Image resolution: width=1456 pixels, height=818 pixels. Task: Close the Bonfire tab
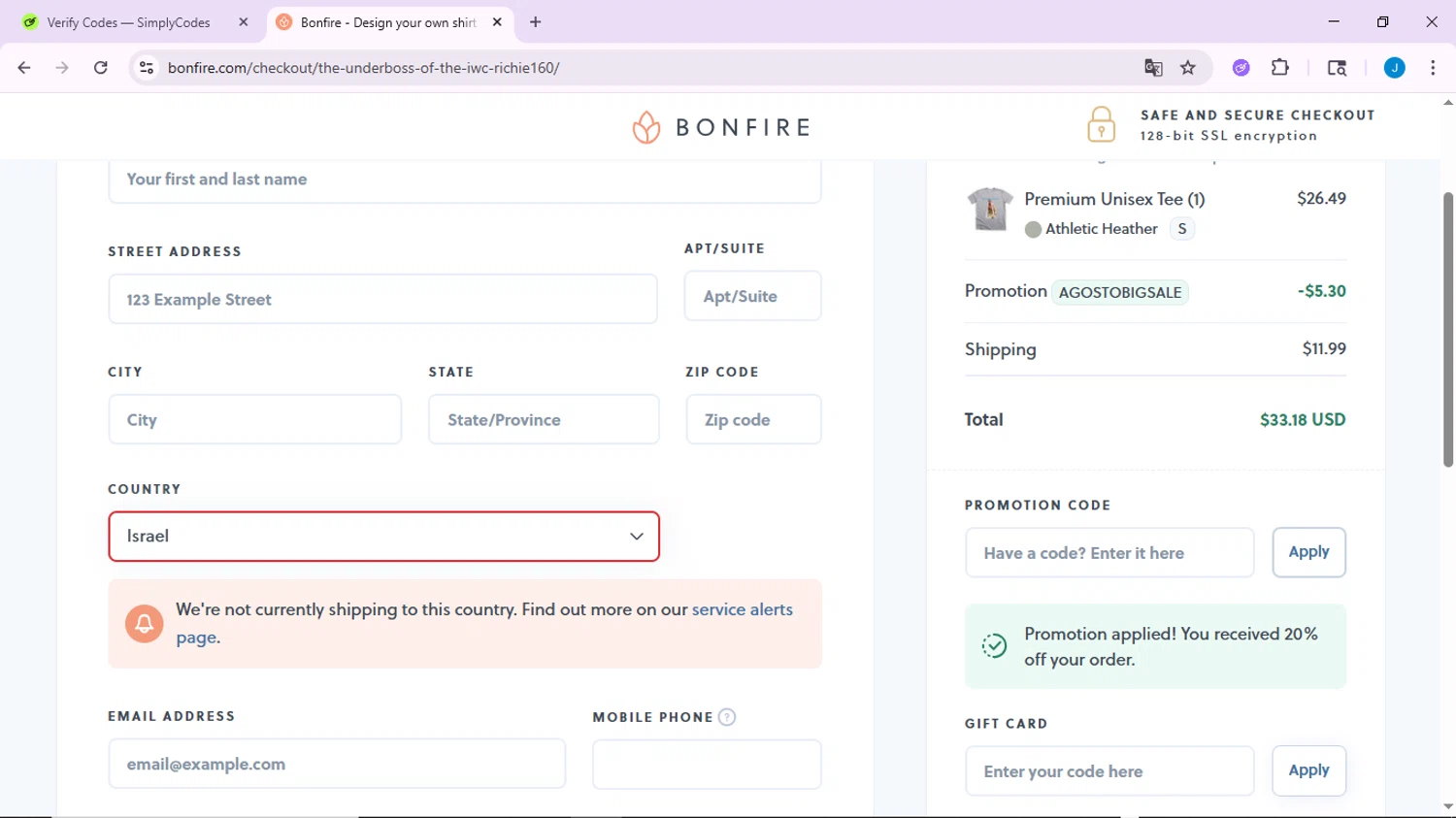[x=497, y=22]
